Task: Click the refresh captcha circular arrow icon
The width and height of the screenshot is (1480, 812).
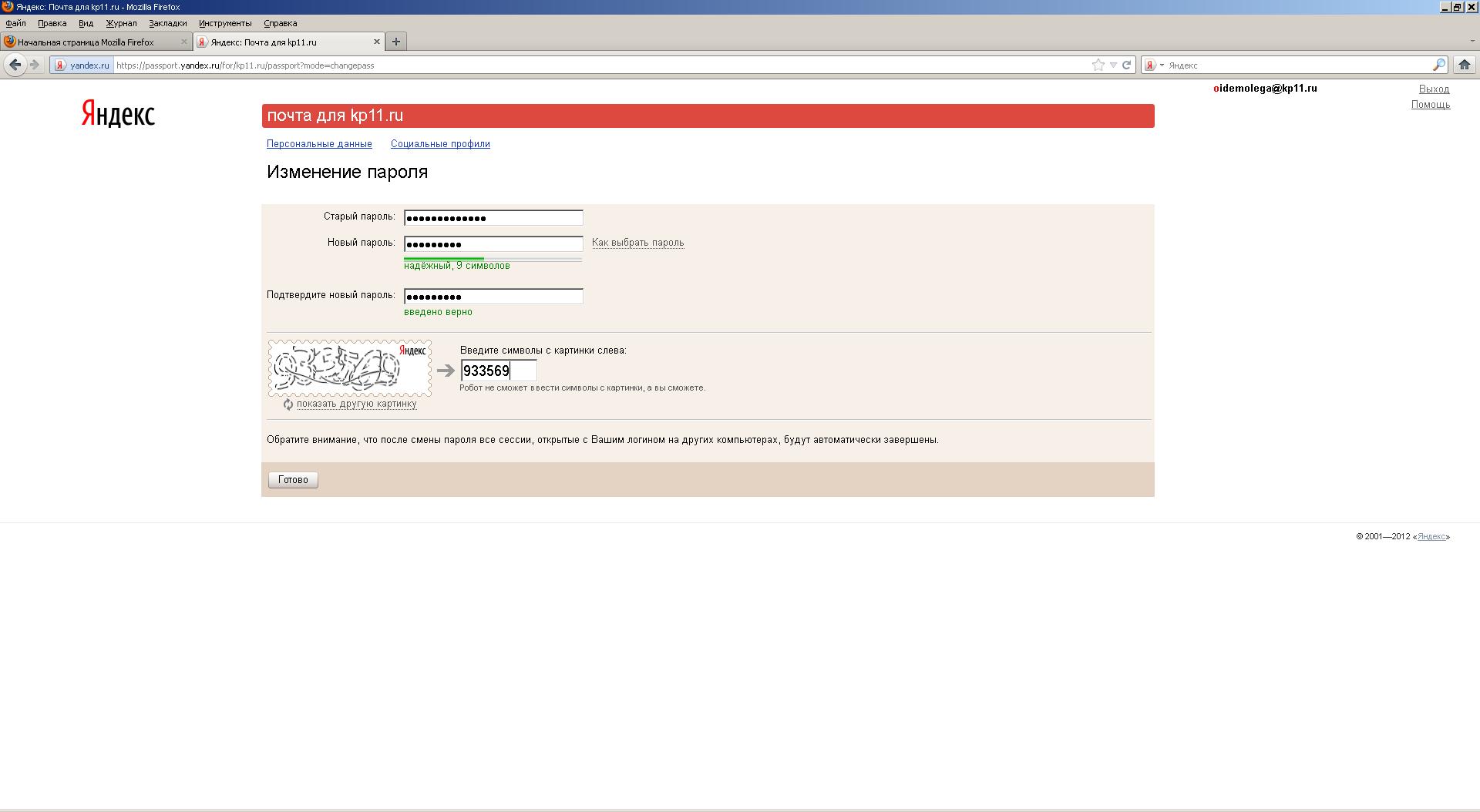Action: pos(288,404)
